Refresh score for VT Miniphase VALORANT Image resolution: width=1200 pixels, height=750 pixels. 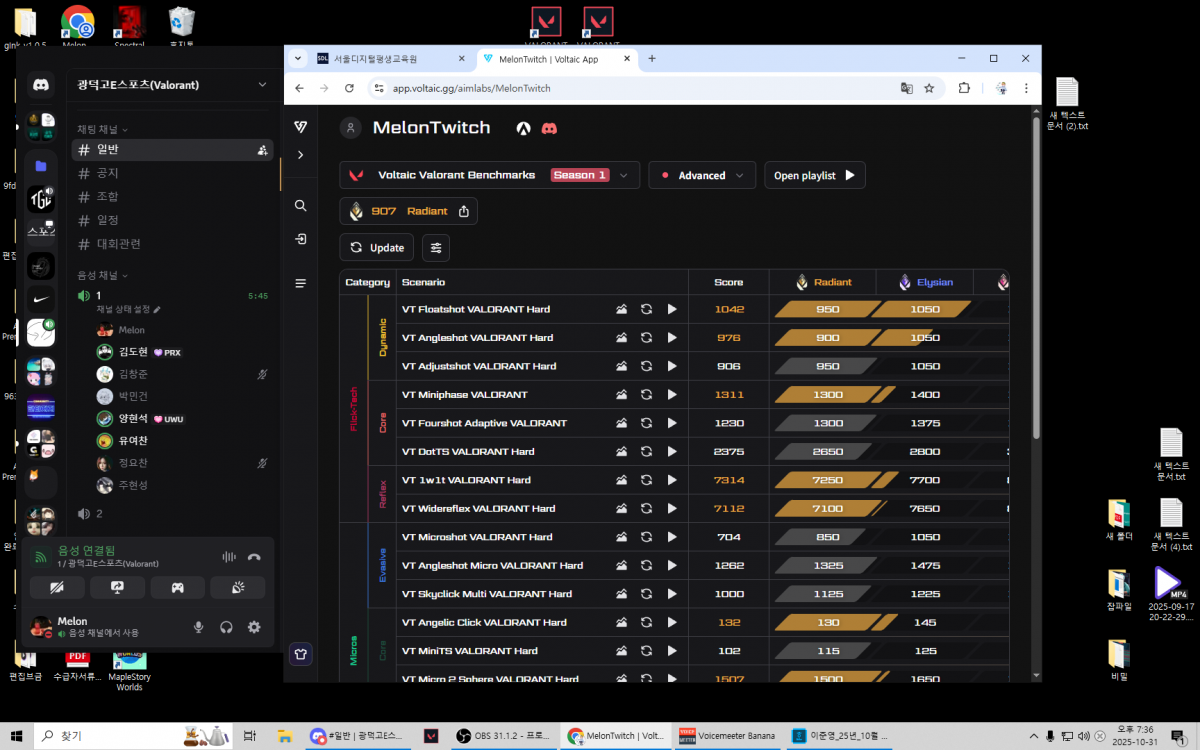pos(646,395)
